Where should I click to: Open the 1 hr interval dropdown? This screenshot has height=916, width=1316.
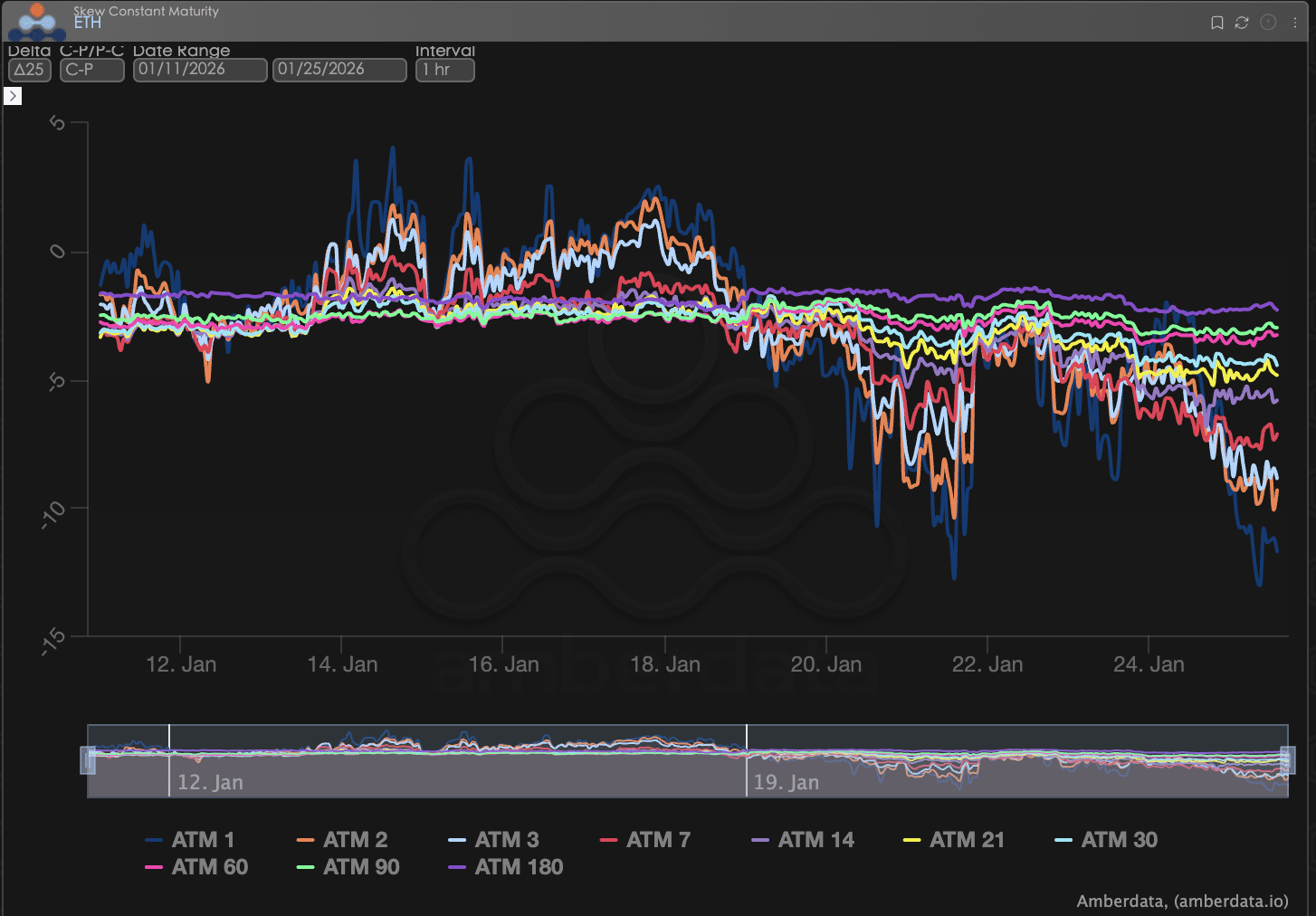click(444, 70)
